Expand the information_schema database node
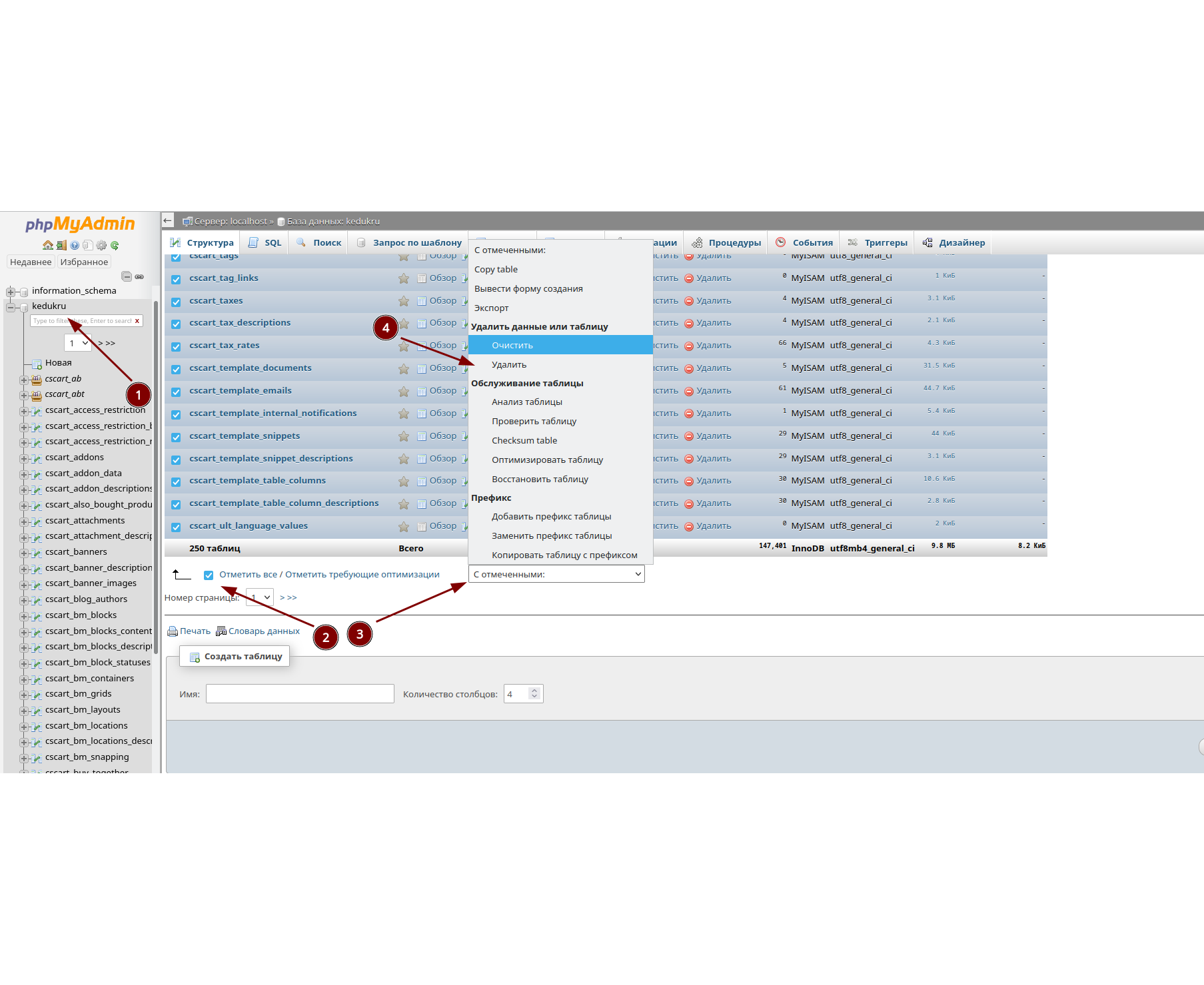1204x985 pixels. [11, 292]
